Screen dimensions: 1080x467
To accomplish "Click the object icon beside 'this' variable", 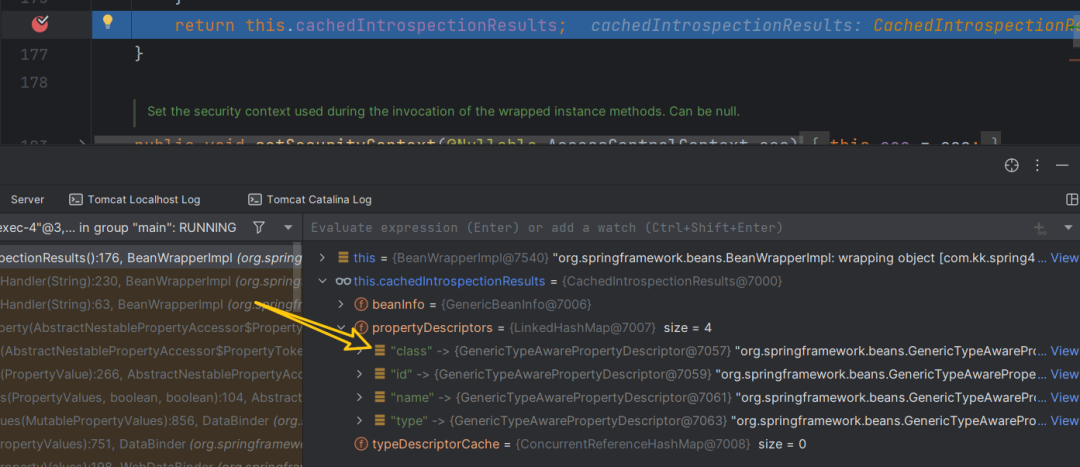I will click(343, 258).
